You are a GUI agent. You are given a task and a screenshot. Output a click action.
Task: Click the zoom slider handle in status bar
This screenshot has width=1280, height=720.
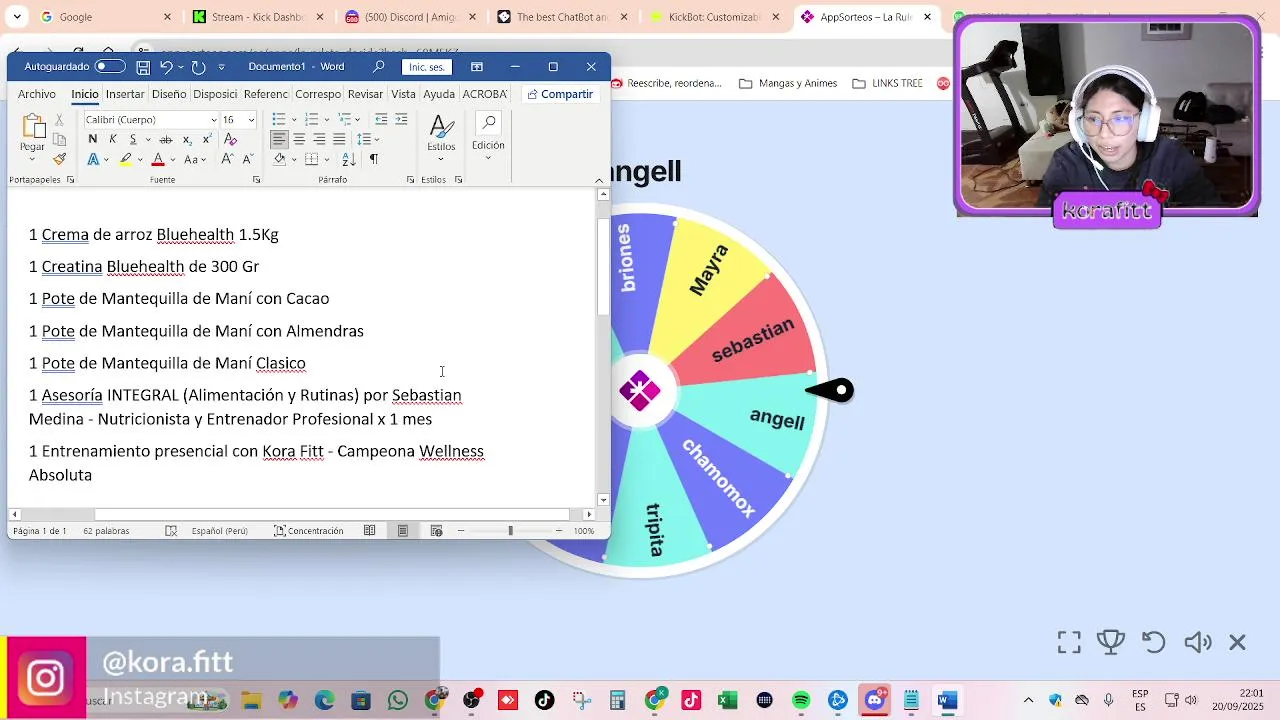tap(510, 531)
